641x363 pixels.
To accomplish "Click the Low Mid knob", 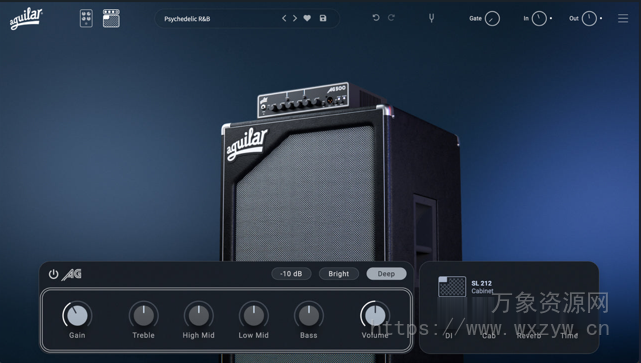I will tap(253, 315).
